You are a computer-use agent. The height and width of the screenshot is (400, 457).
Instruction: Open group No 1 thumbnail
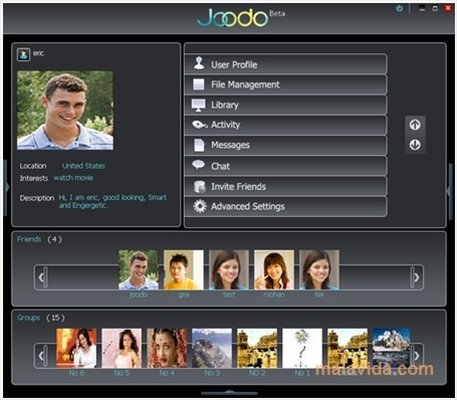(302, 348)
